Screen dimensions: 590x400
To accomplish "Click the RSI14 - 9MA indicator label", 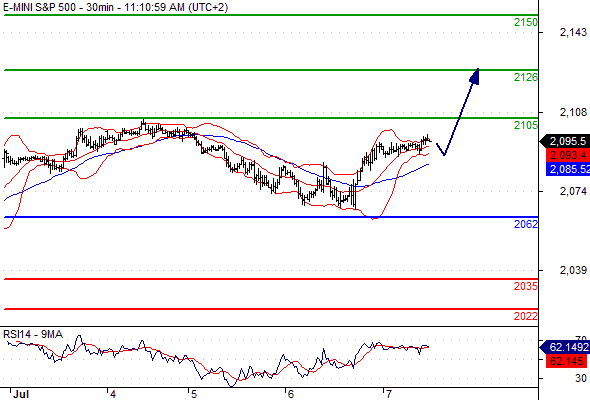I will [x=33, y=334].
